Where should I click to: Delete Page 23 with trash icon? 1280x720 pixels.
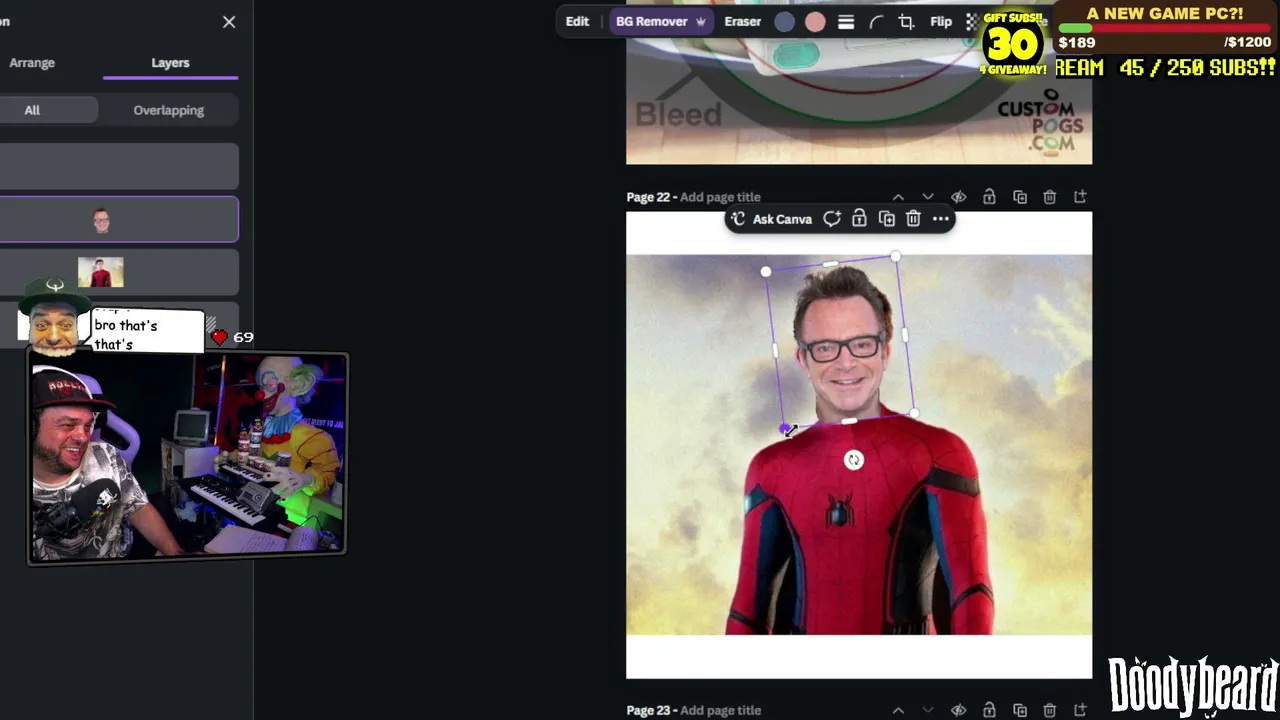click(1050, 710)
